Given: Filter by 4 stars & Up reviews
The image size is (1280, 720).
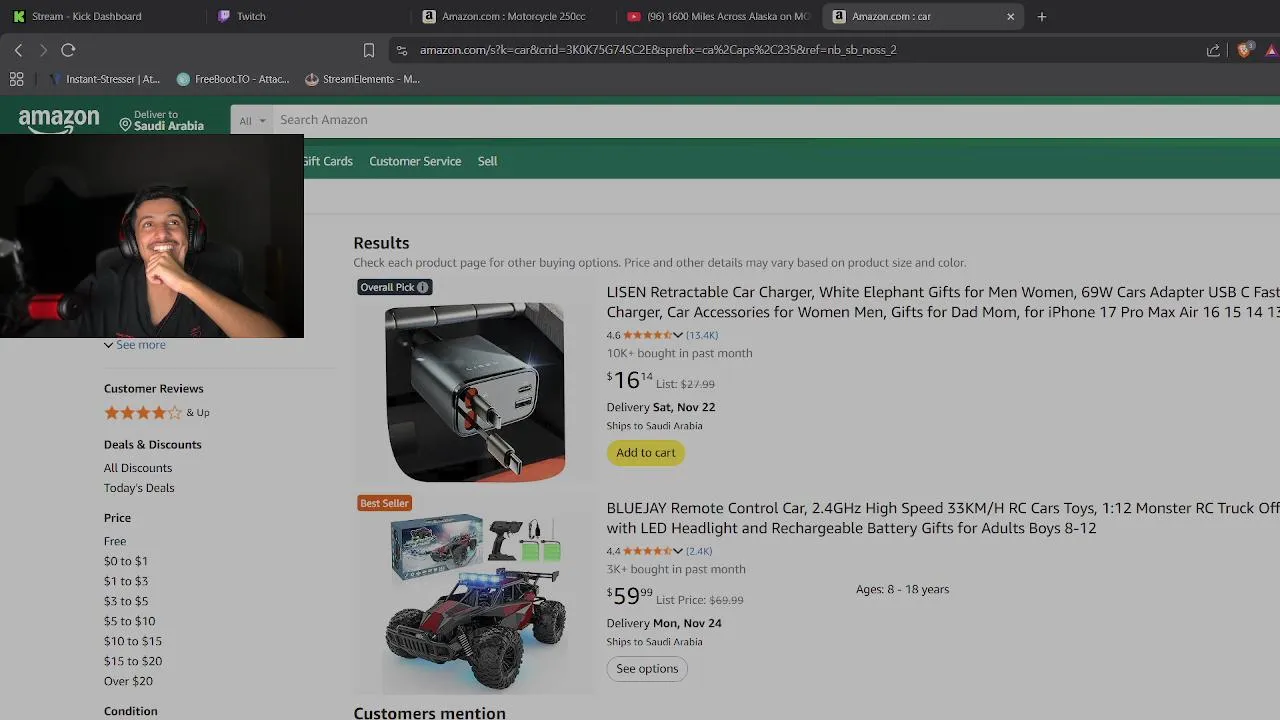Looking at the screenshot, I should pyautogui.click(x=157, y=412).
